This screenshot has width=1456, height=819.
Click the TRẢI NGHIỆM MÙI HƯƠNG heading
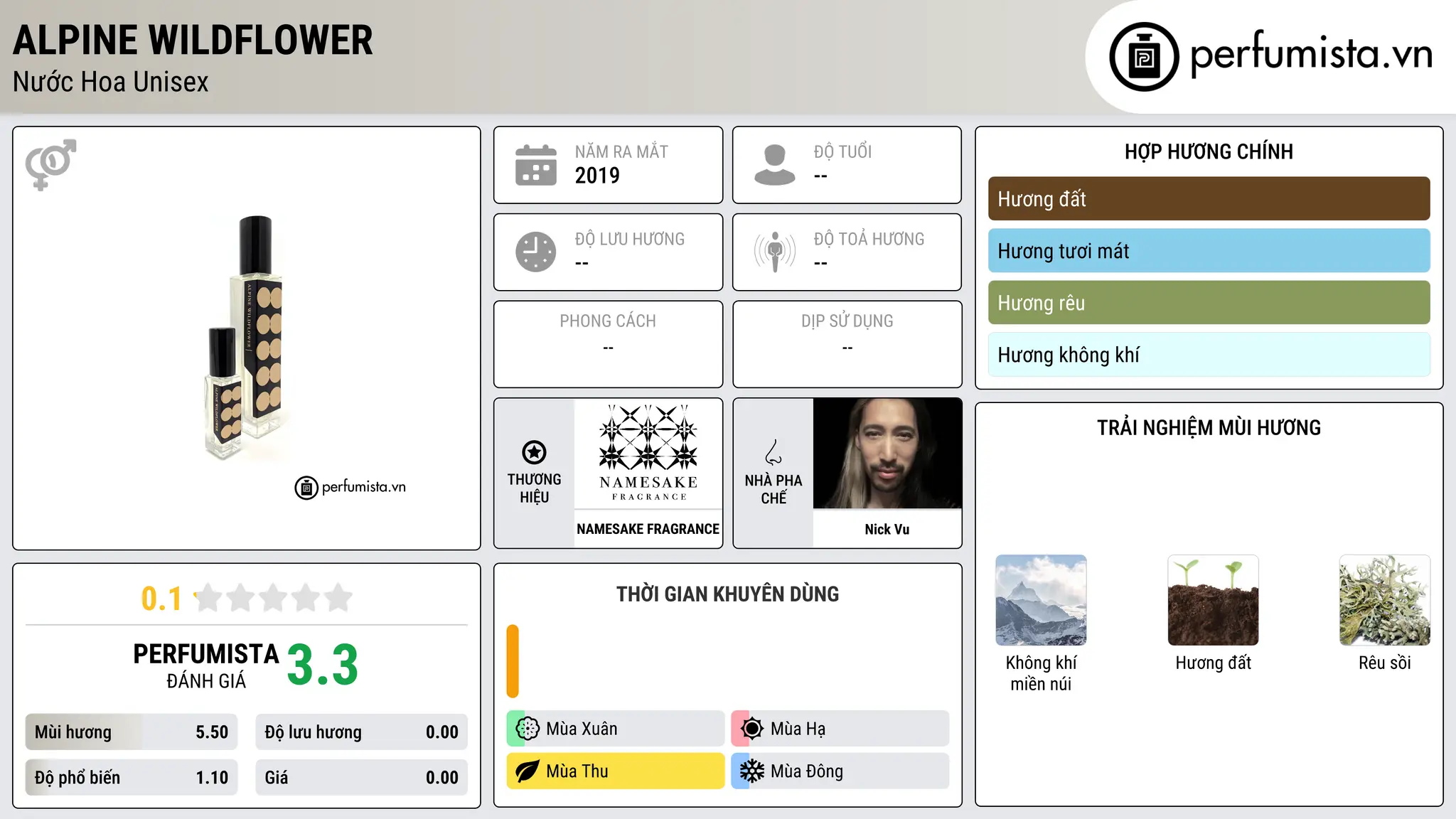(x=1209, y=428)
